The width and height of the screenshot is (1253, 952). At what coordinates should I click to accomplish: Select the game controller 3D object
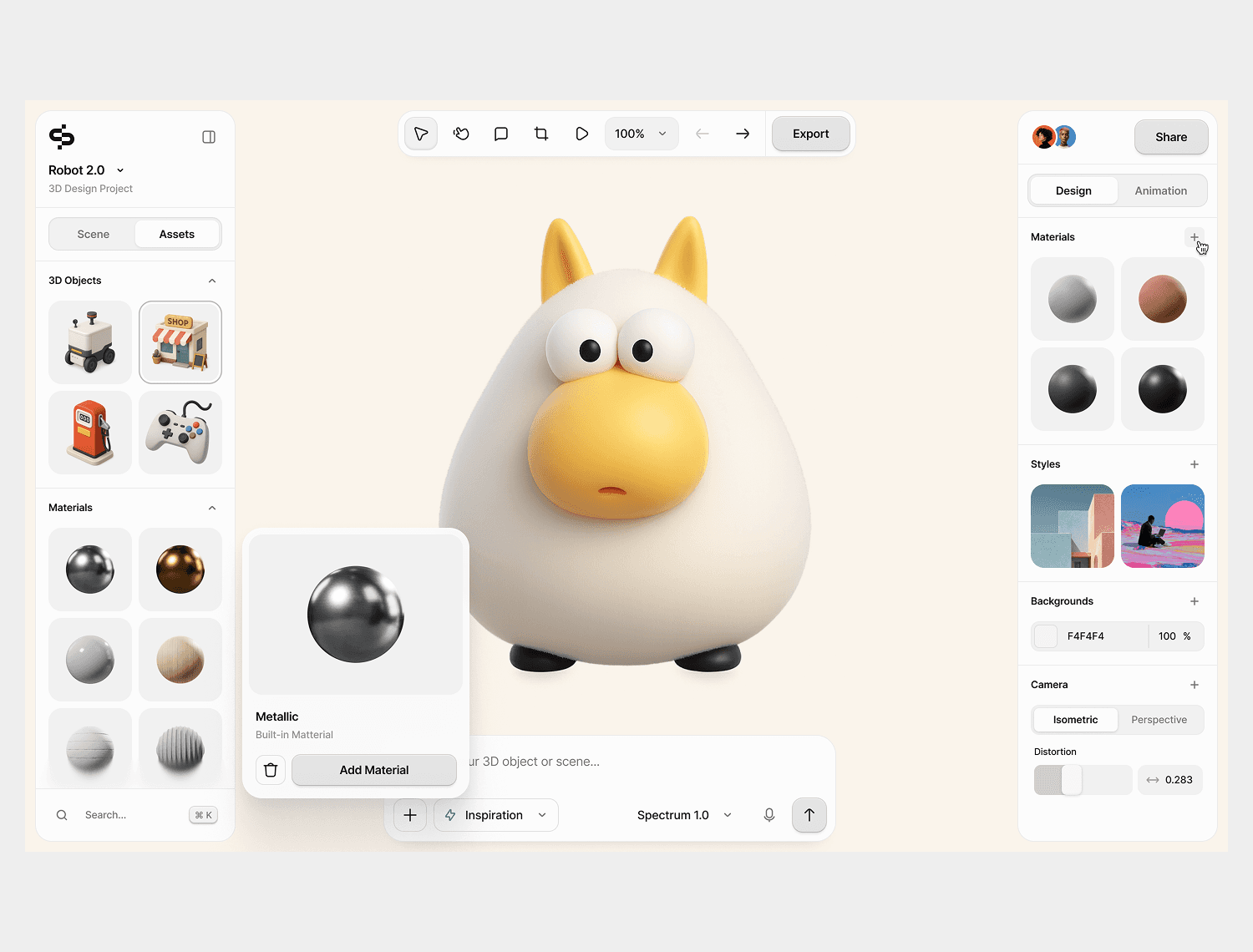point(180,433)
